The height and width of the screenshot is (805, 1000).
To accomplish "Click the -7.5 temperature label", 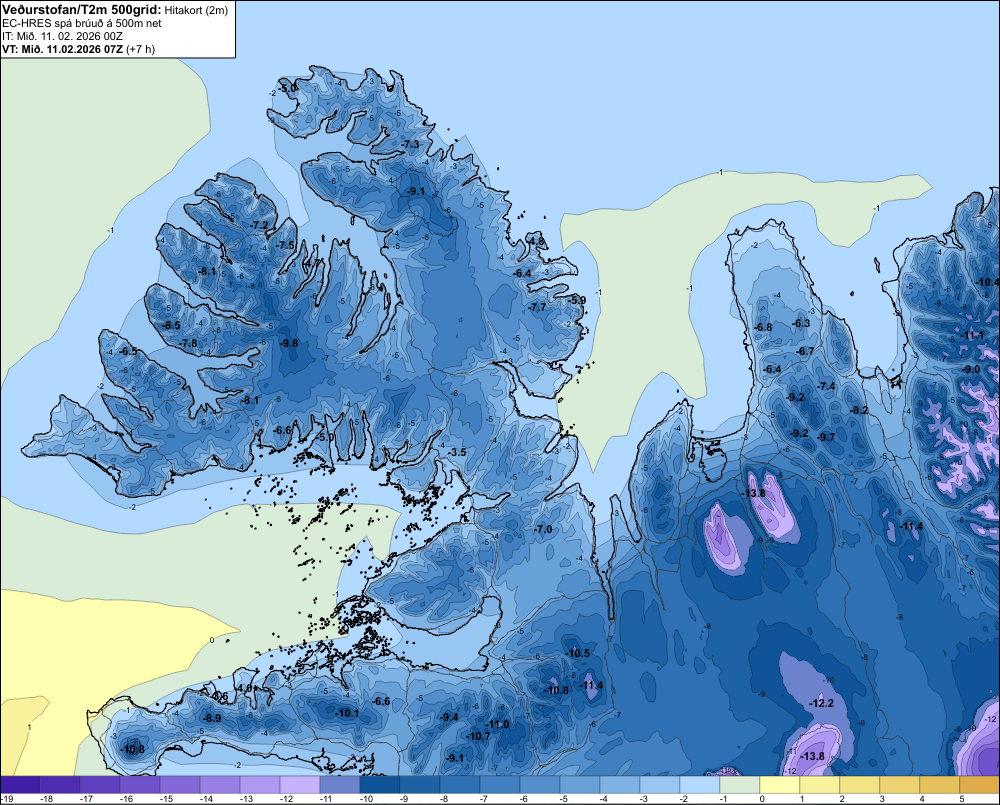I will (286, 245).
